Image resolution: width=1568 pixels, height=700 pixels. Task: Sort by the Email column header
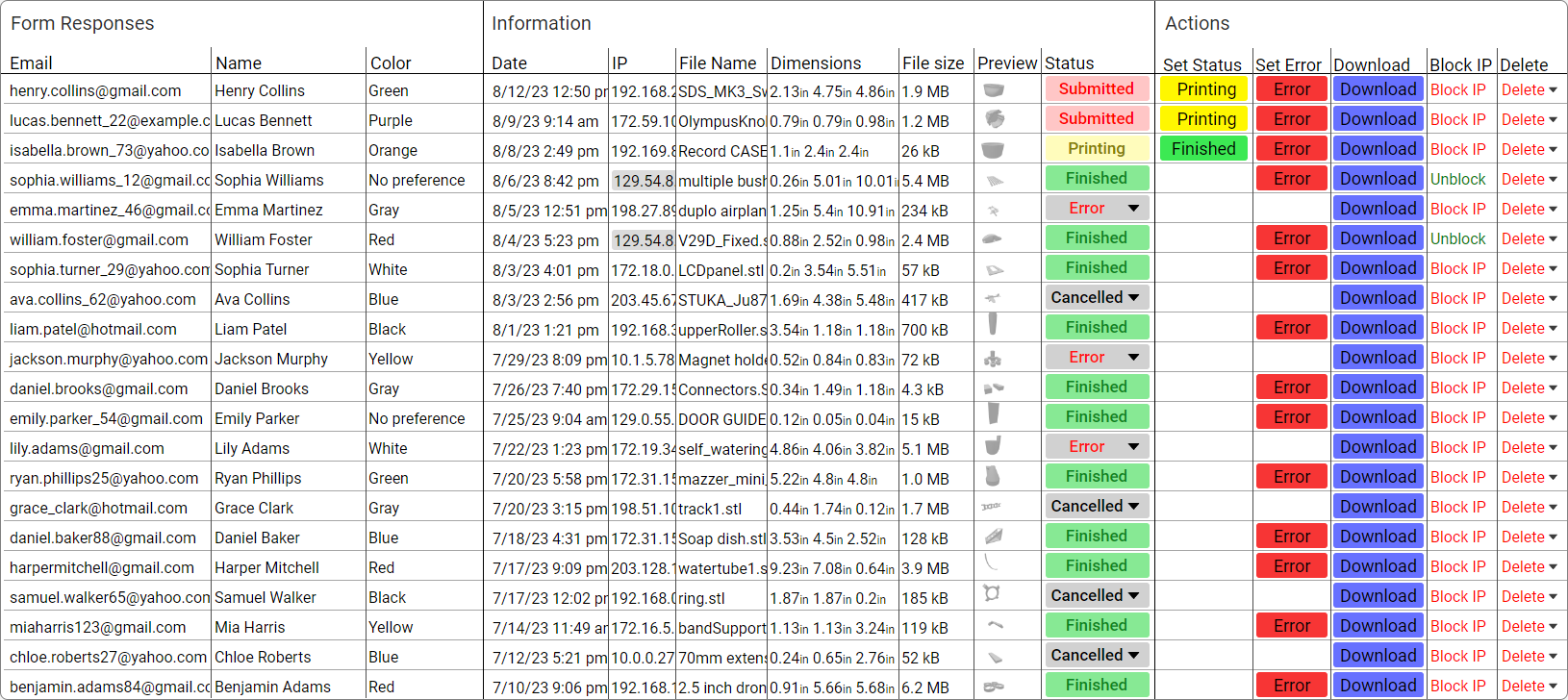31,63
